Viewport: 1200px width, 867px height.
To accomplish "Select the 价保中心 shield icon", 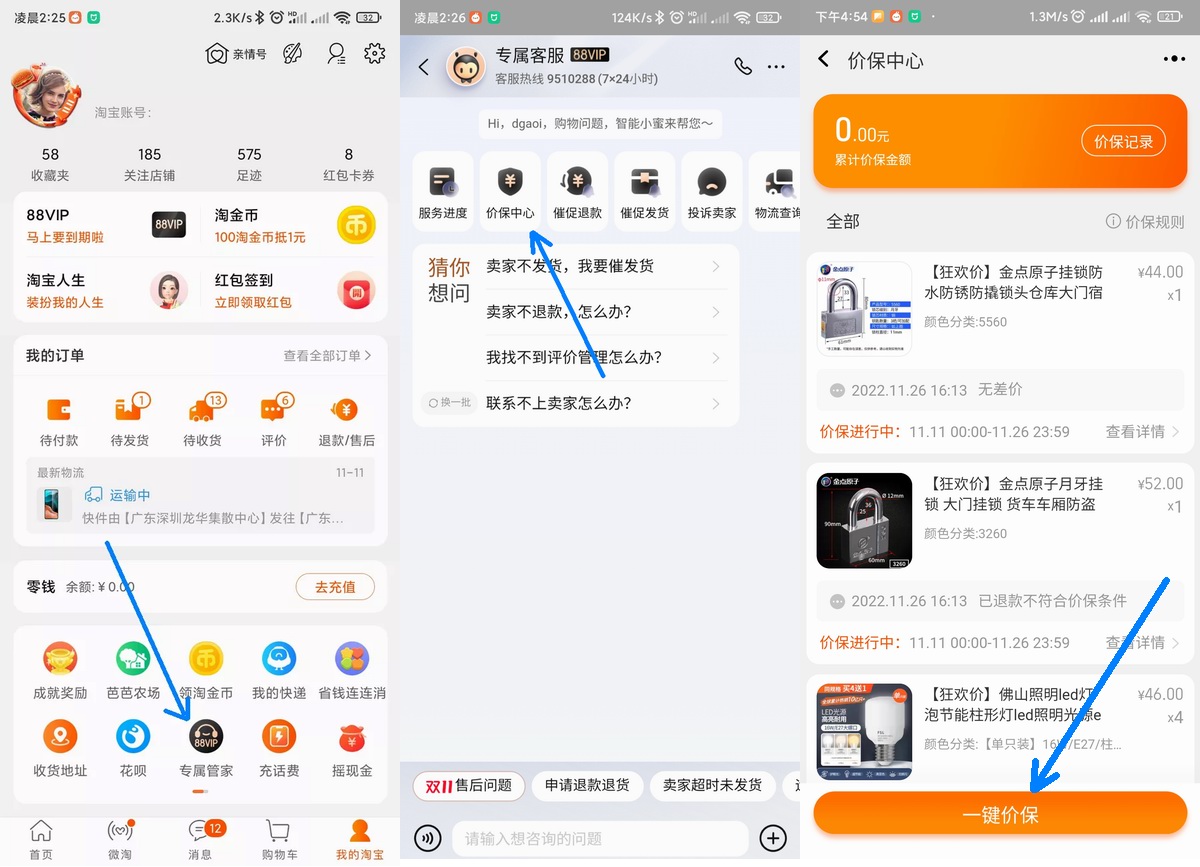I will 509,190.
